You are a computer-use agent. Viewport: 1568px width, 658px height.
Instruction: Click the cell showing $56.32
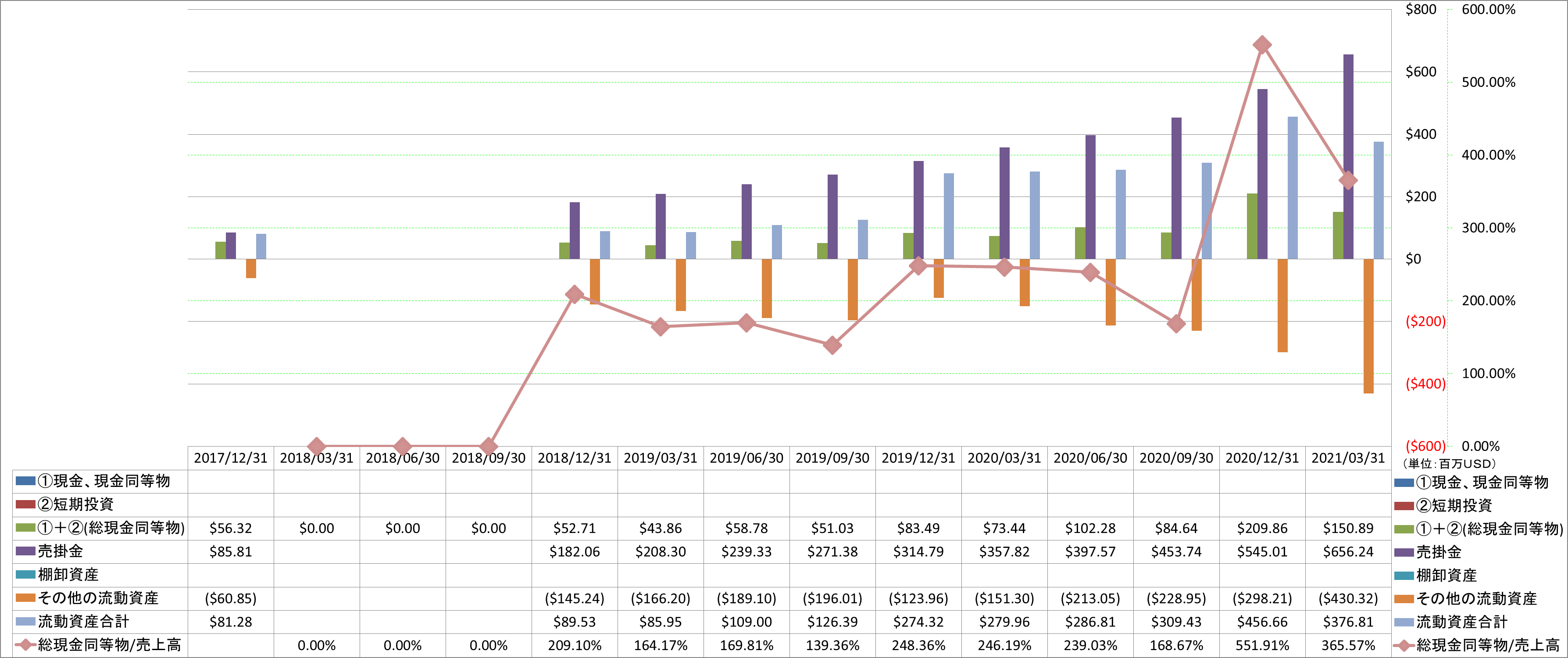231,528
